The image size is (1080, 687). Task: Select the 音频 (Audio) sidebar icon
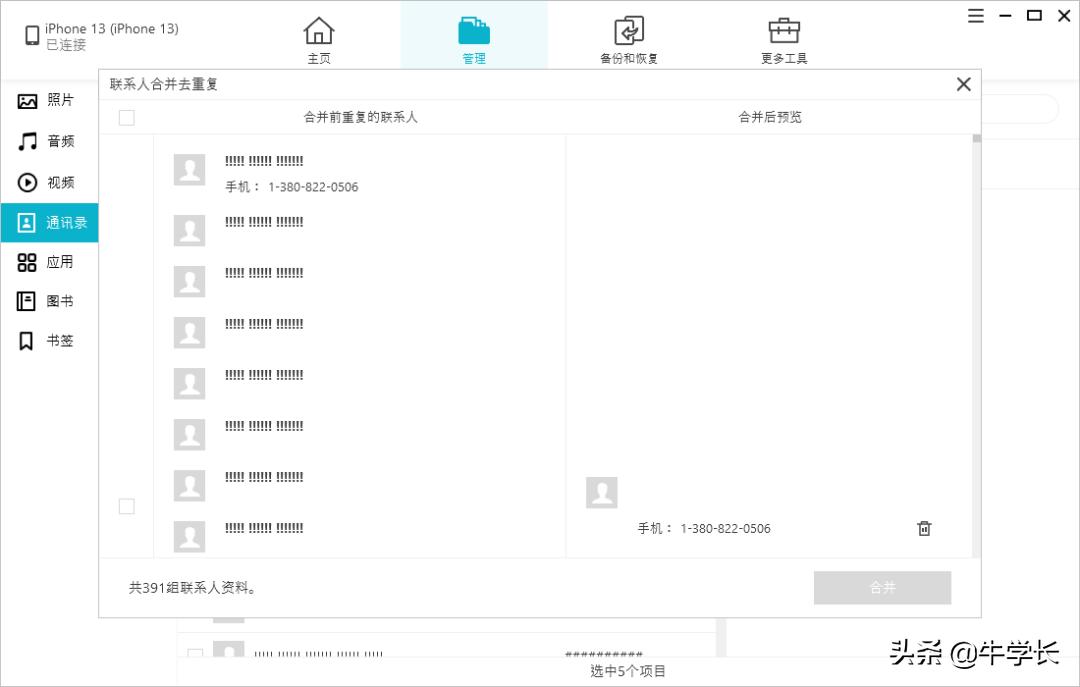(x=48, y=140)
